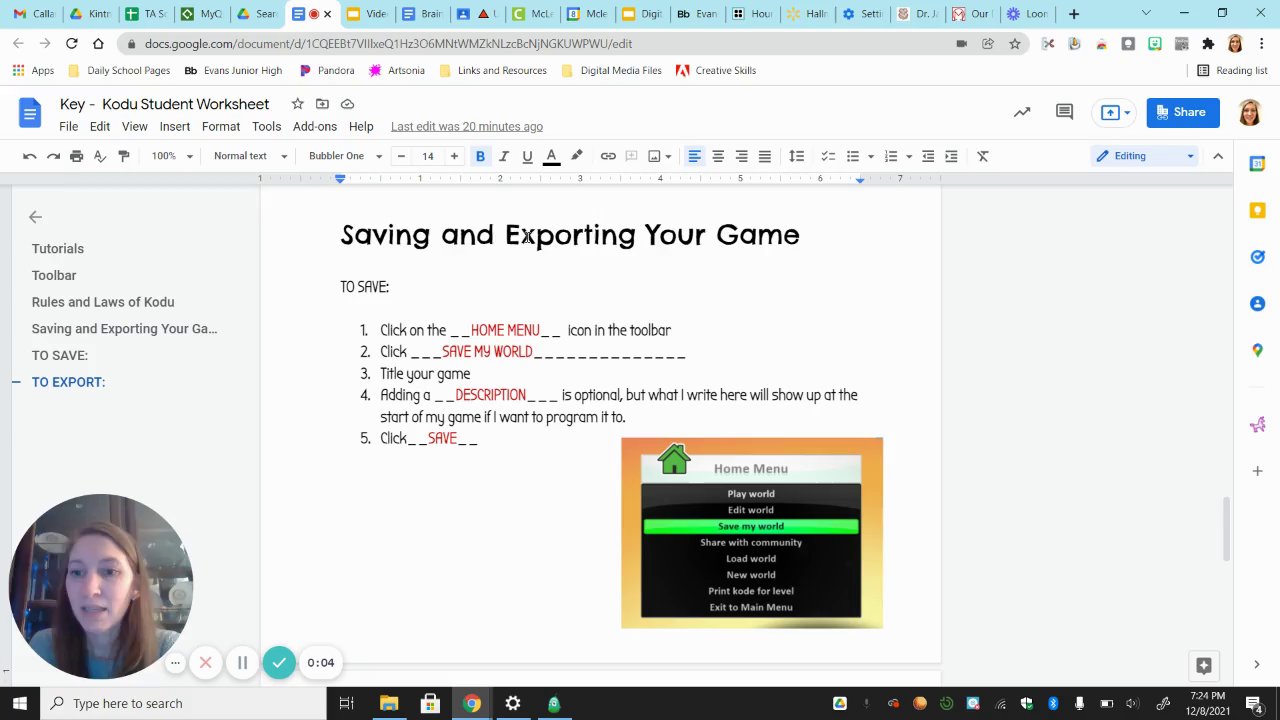Set right text alignment
The width and height of the screenshot is (1280, 720).
click(741, 156)
